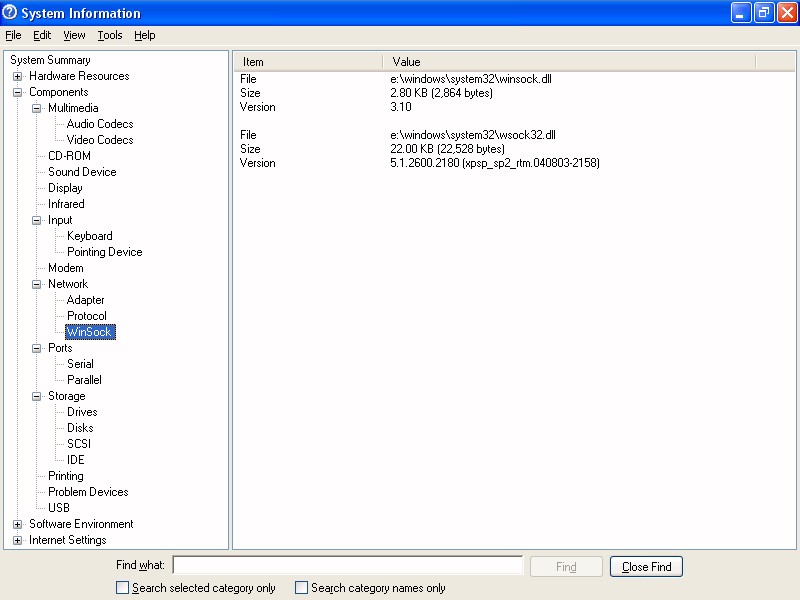The image size is (800, 600).
Task: Select the Modem category
Action: [x=66, y=268]
